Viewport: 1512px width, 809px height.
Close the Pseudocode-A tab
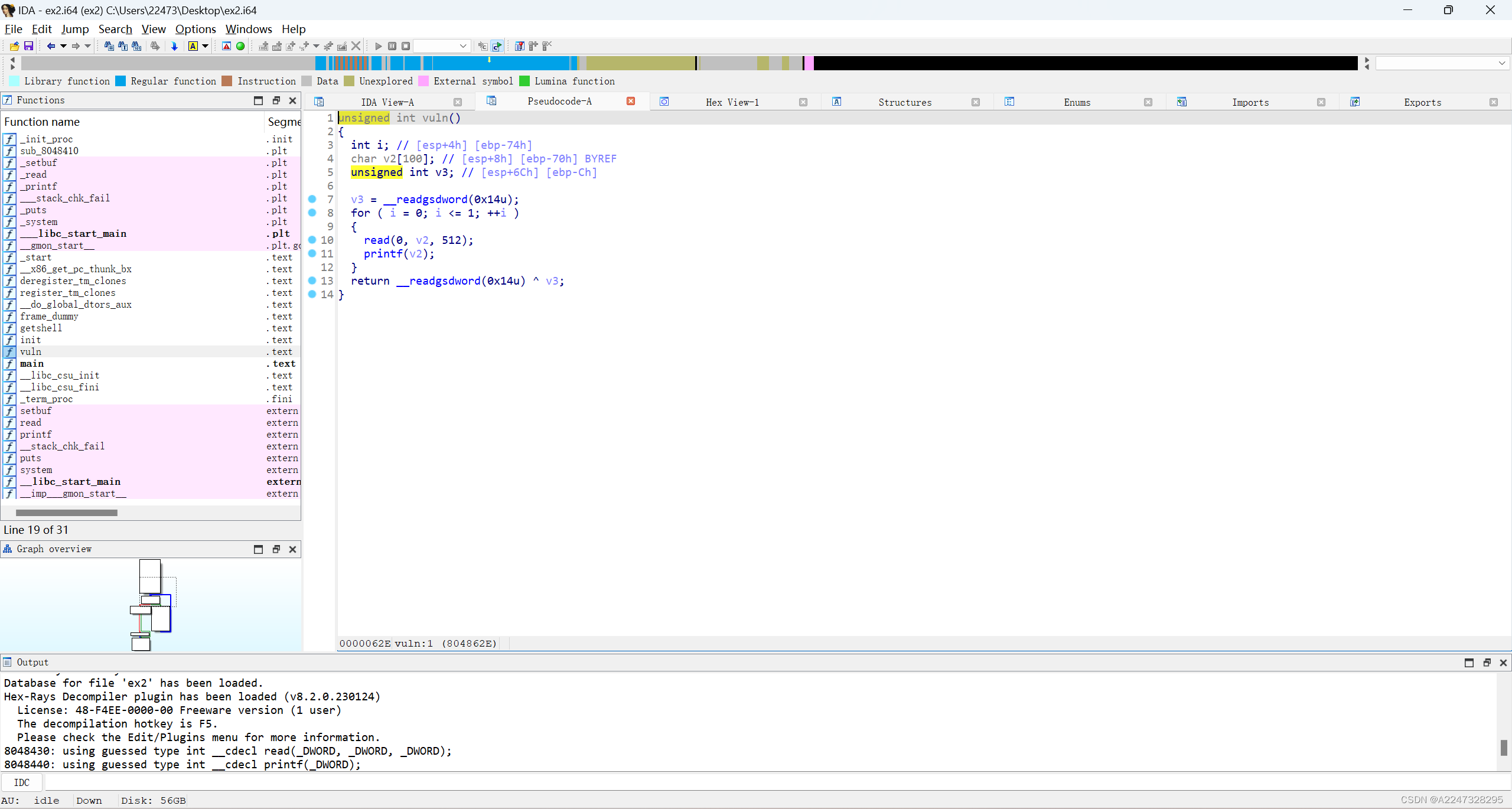tap(630, 101)
